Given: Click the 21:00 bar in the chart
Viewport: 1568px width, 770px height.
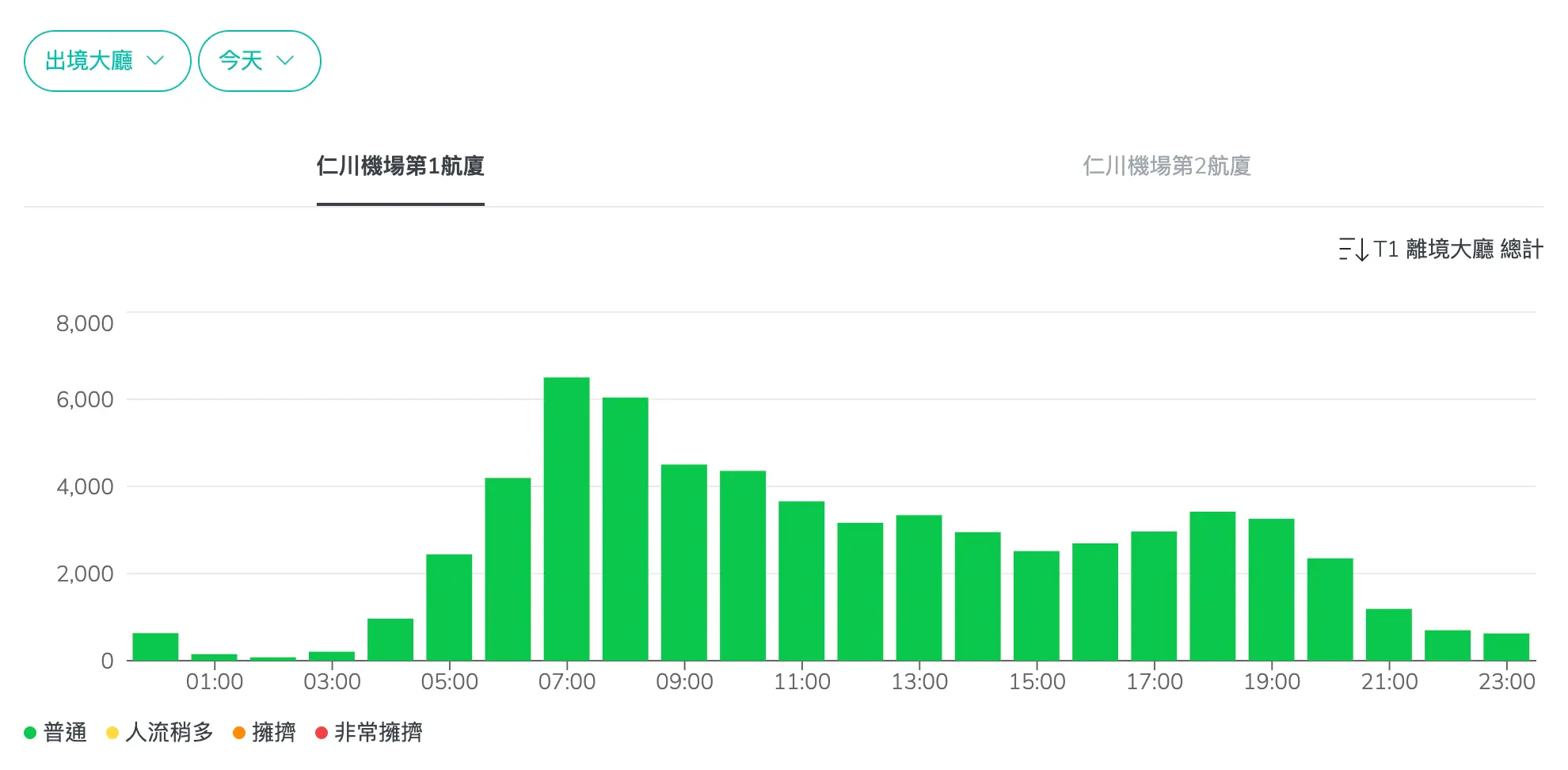Looking at the screenshot, I should click(1388, 635).
